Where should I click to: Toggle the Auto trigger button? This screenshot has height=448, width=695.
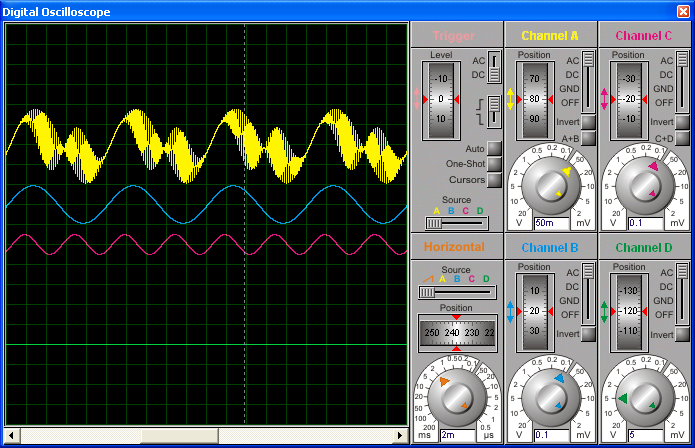494,148
